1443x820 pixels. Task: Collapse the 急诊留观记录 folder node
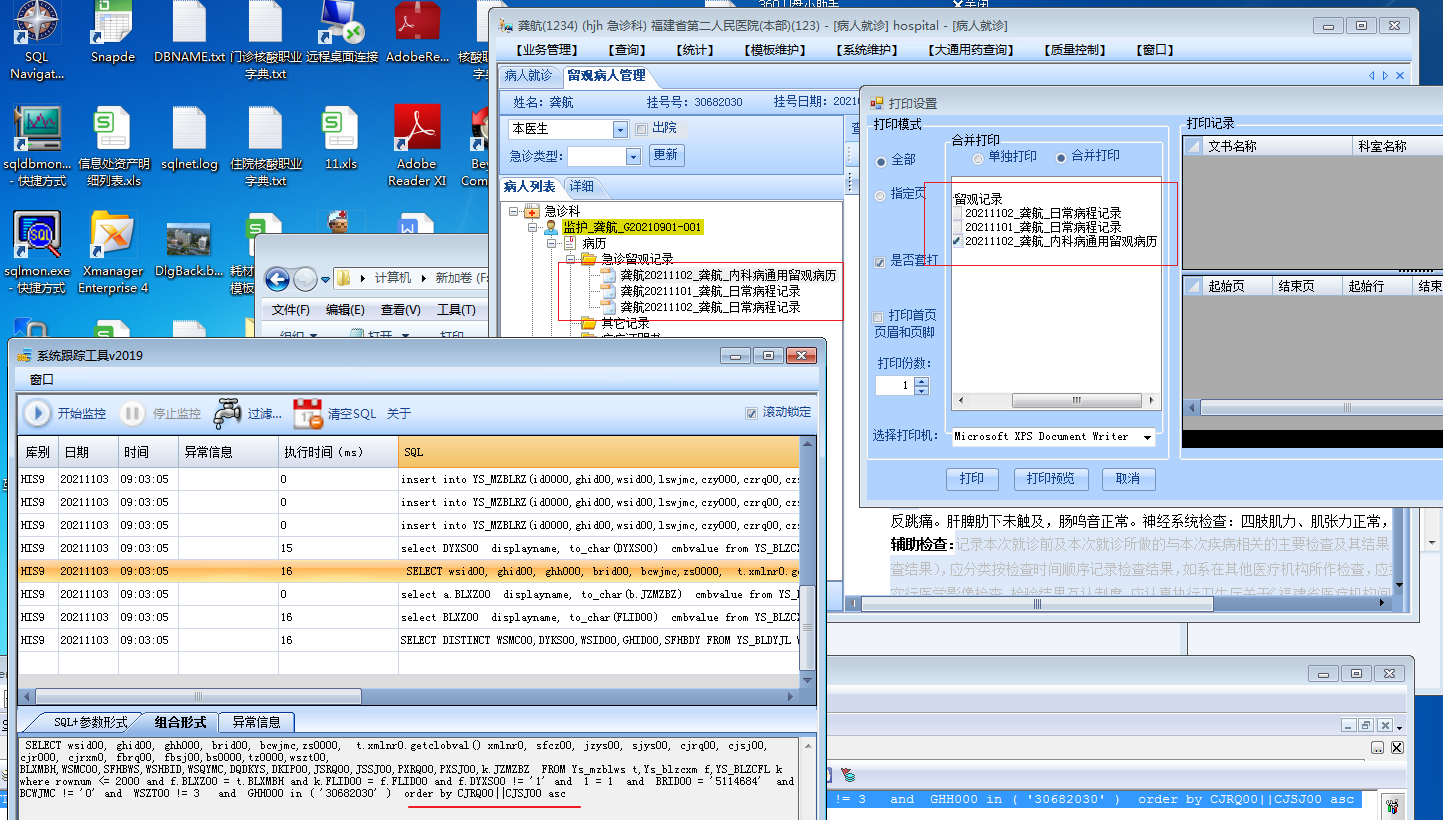[570, 260]
